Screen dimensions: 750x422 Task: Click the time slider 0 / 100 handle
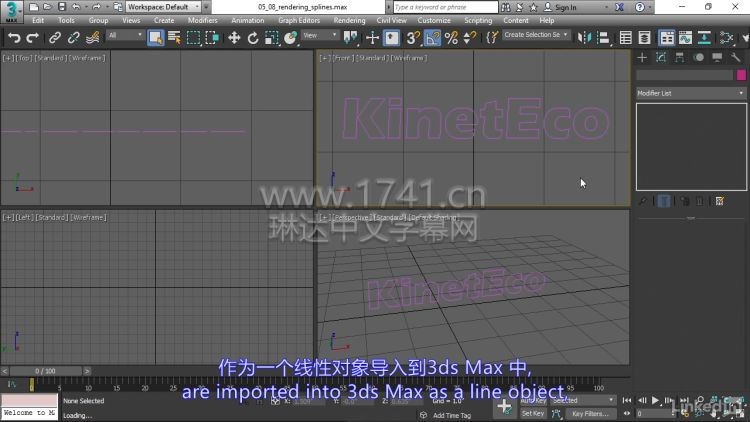point(45,371)
